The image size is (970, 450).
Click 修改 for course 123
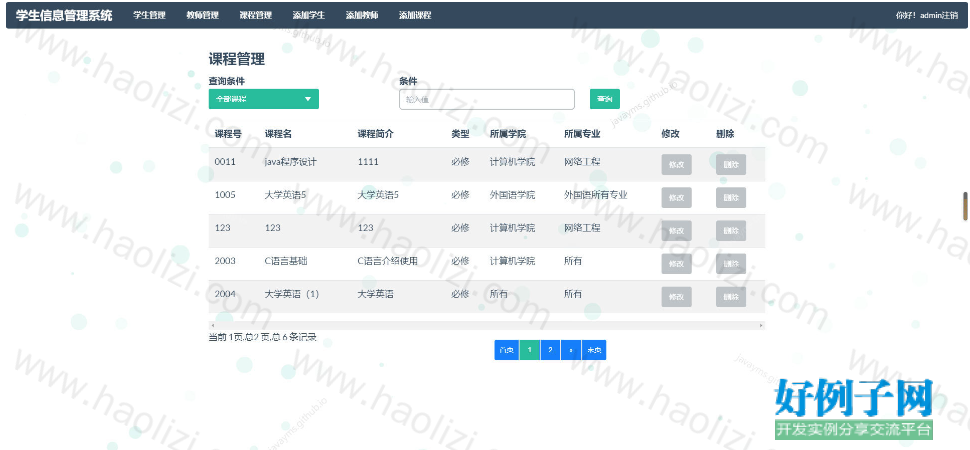pyautogui.click(x=676, y=230)
